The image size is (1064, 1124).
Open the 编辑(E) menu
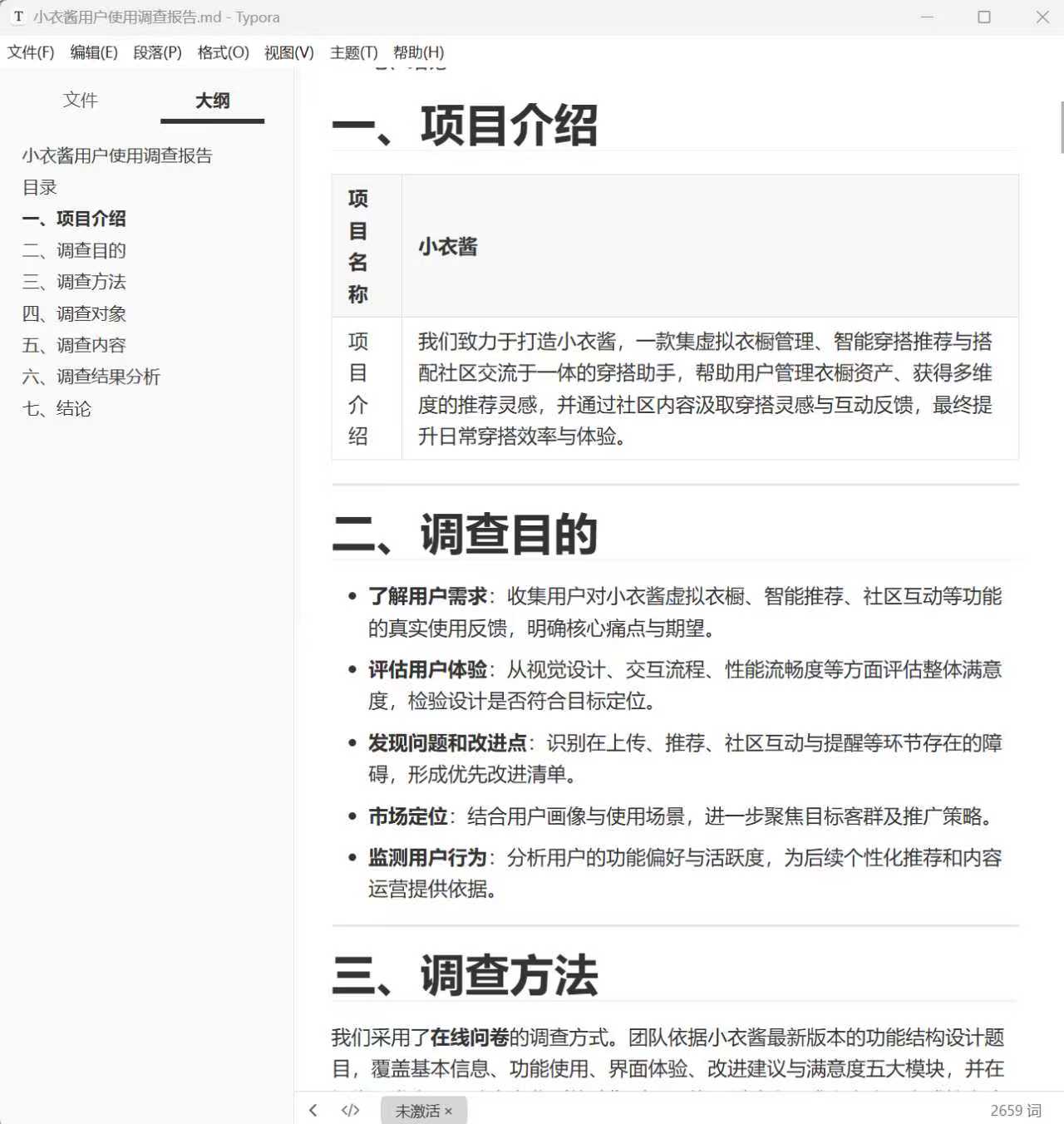(x=94, y=52)
